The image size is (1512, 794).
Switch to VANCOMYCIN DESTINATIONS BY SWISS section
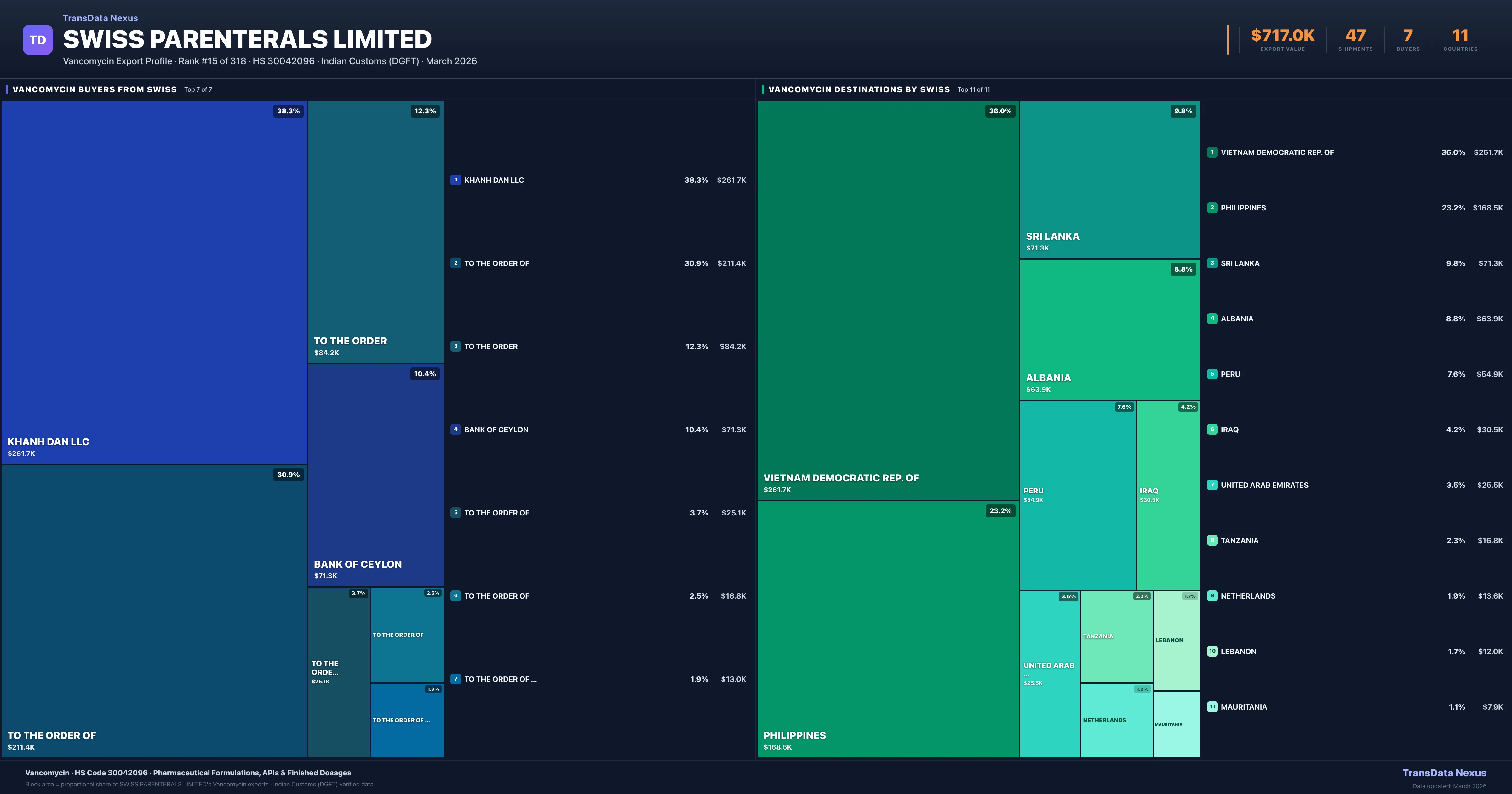[x=860, y=89]
